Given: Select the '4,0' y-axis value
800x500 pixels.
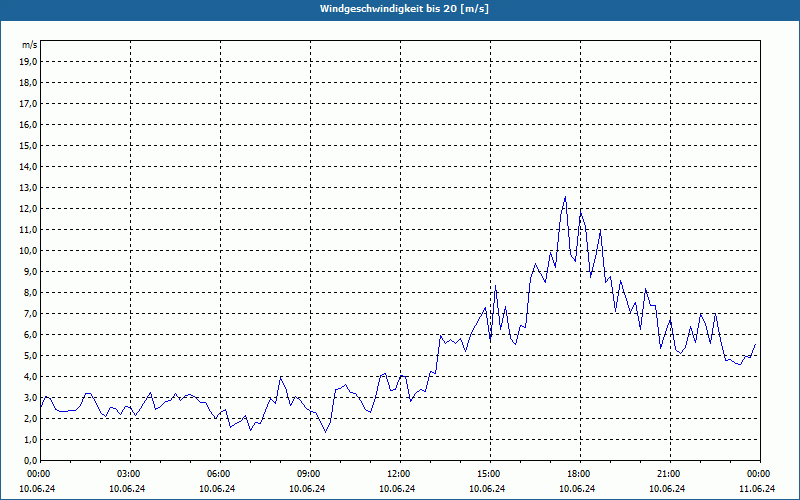Looking at the screenshot, I should click(31, 377).
